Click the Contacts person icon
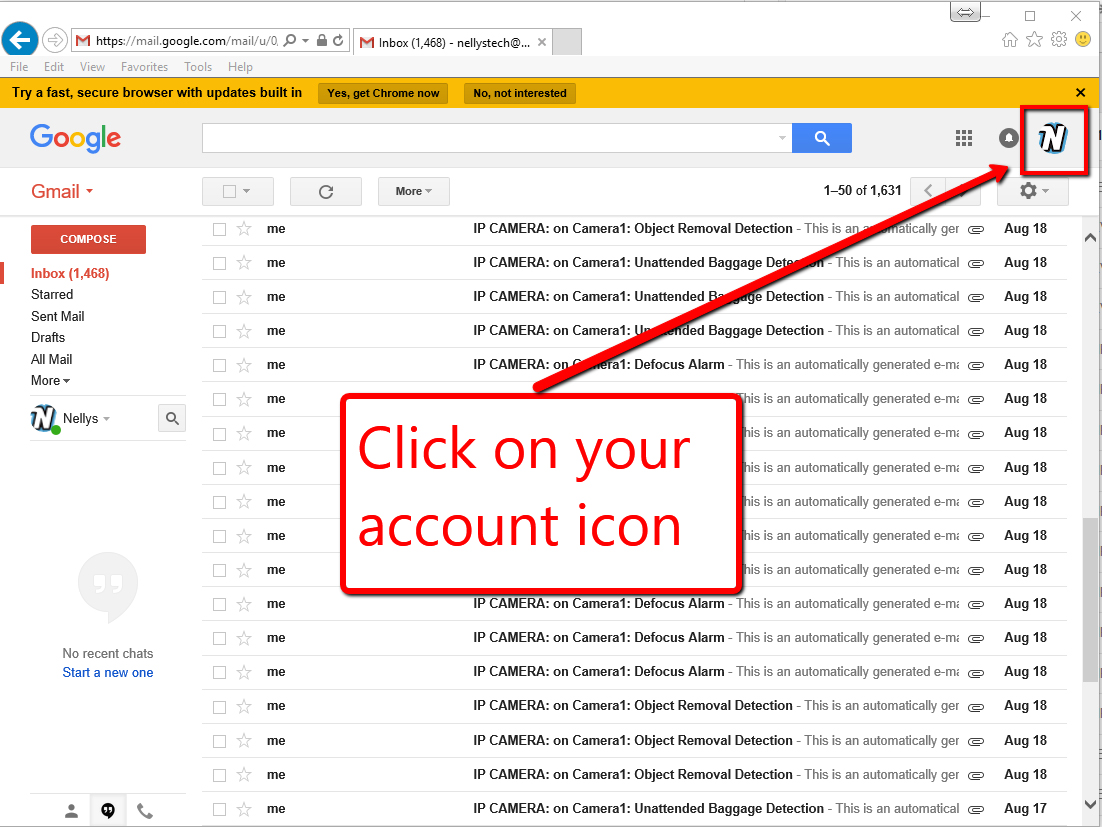The height and width of the screenshot is (827, 1102). point(71,810)
